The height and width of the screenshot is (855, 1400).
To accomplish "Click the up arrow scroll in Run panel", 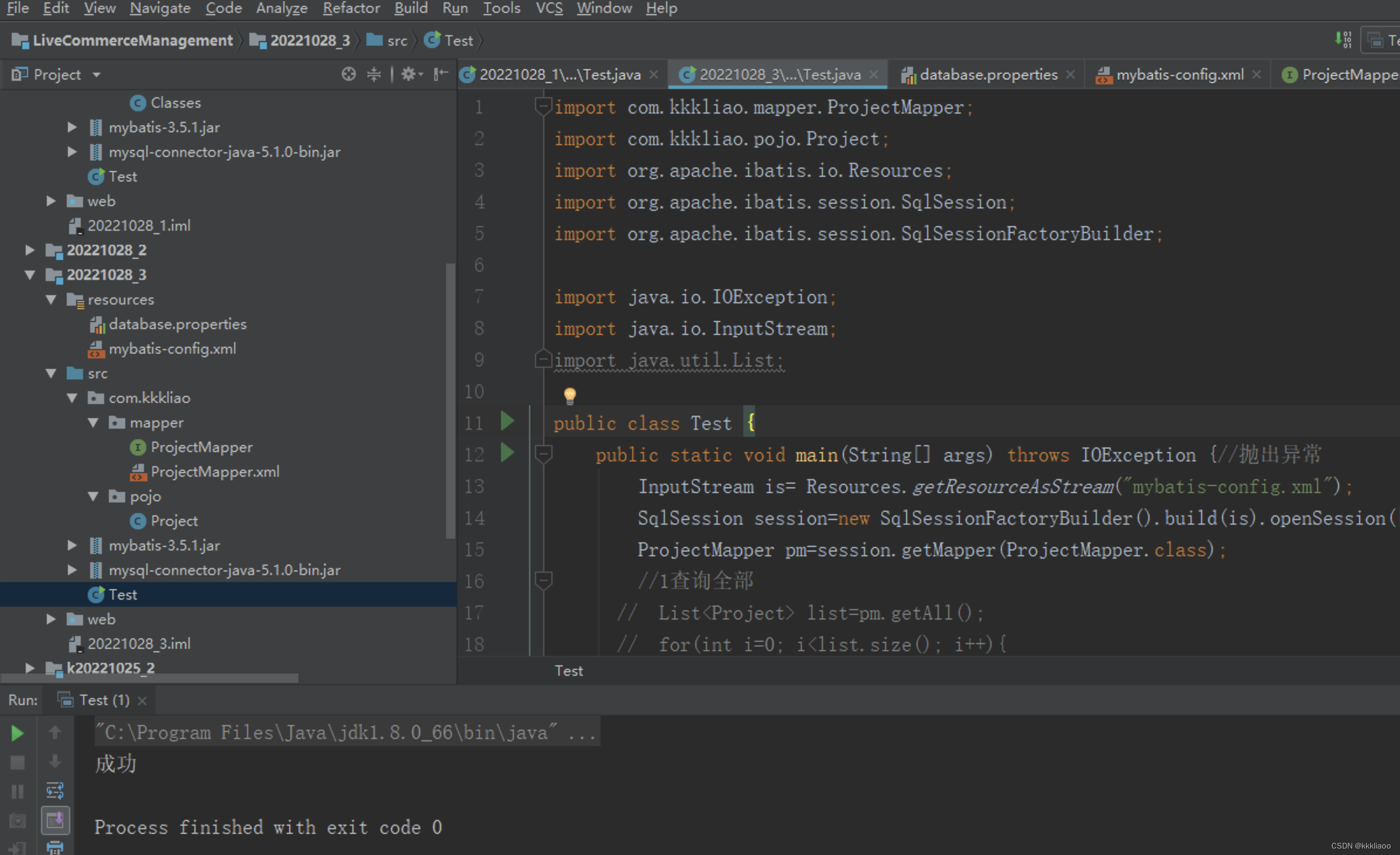I will [x=54, y=733].
